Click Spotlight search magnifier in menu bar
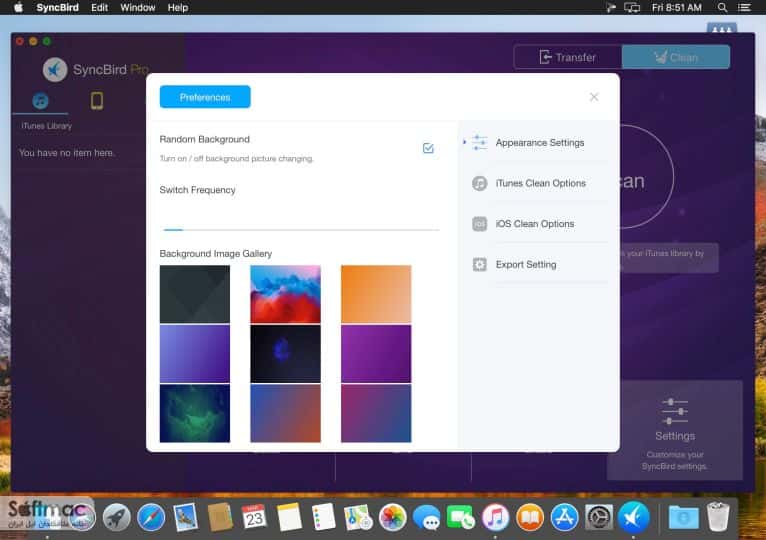The image size is (766, 540). pyautogui.click(x=722, y=7)
